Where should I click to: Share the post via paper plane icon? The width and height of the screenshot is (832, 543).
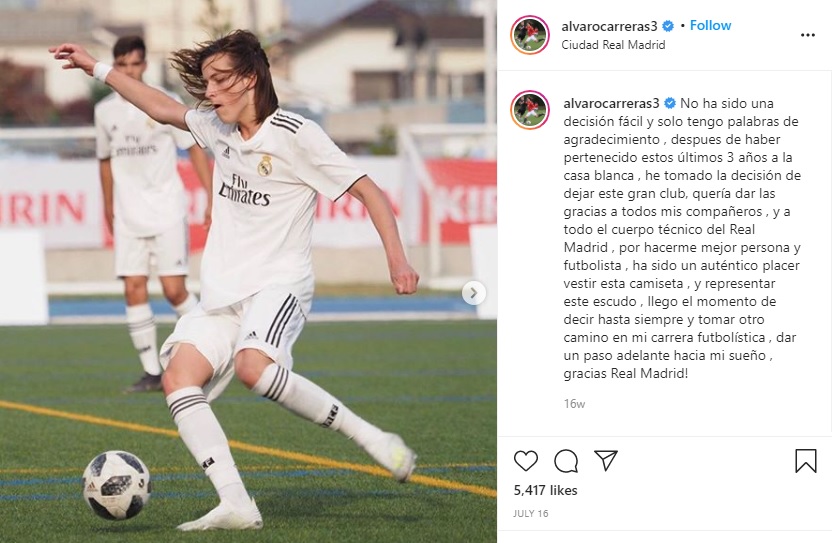point(605,460)
